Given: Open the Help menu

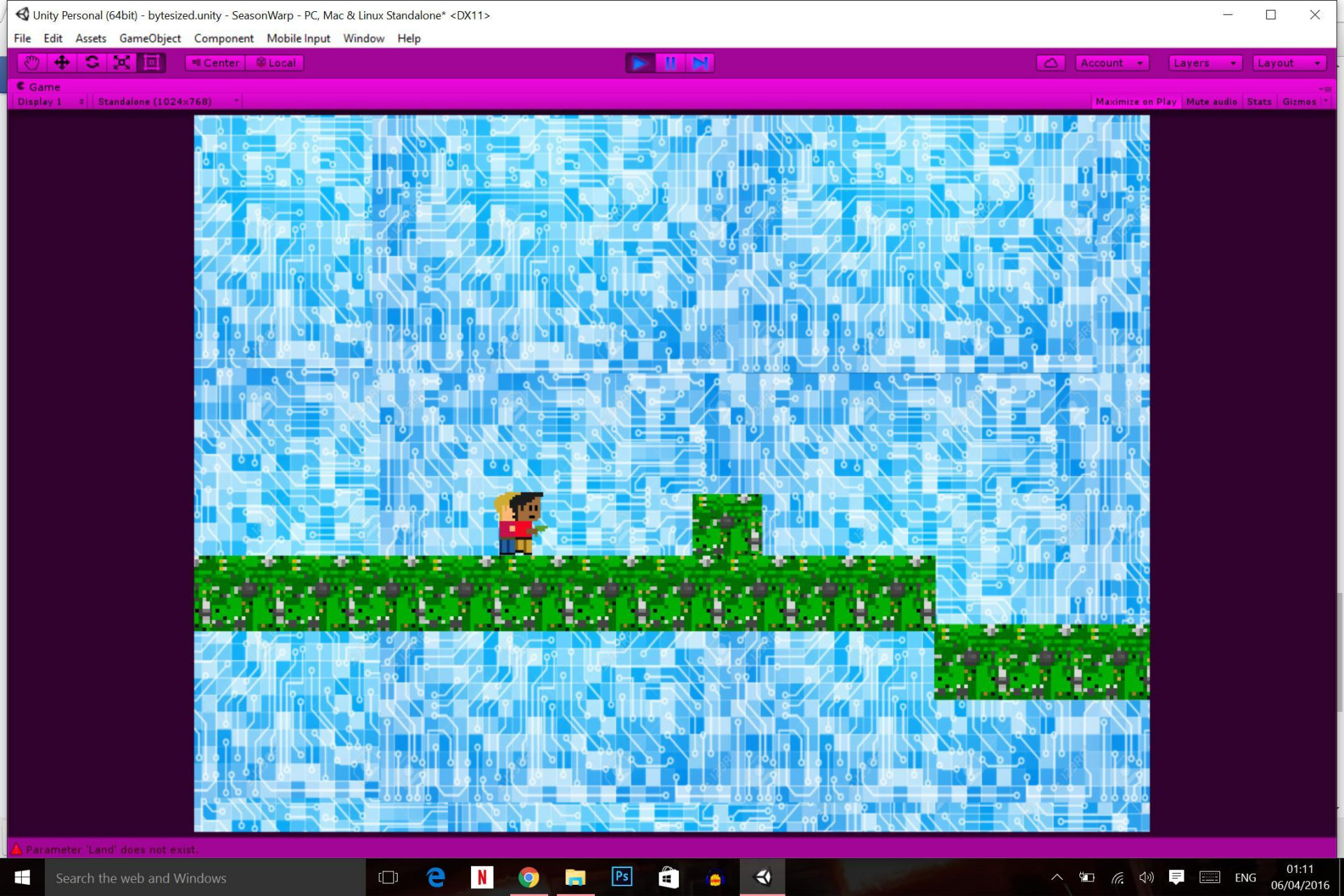Looking at the screenshot, I should [x=409, y=38].
